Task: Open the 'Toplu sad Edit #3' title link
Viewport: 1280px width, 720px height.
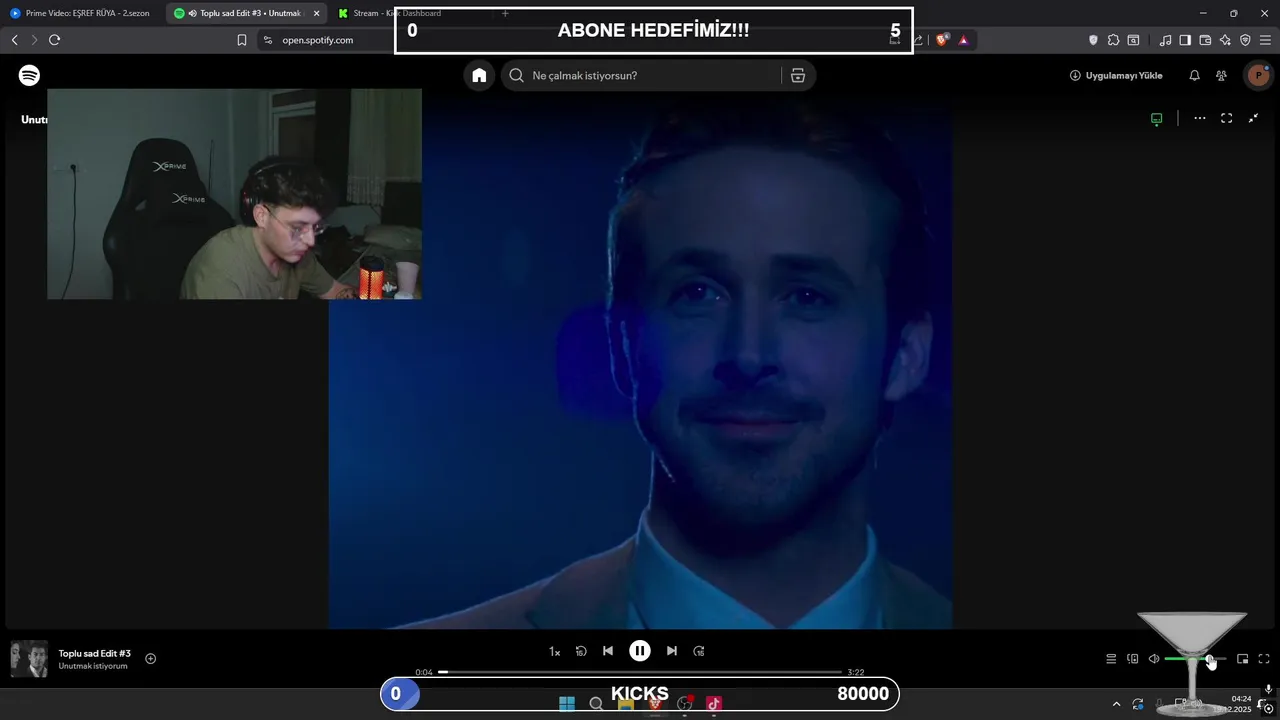Action: (x=94, y=653)
